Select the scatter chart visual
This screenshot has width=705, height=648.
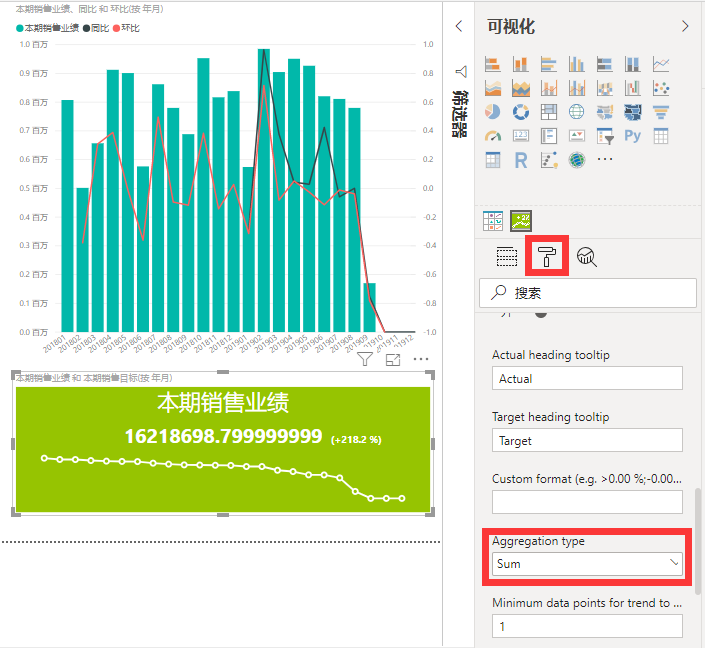tap(661, 88)
